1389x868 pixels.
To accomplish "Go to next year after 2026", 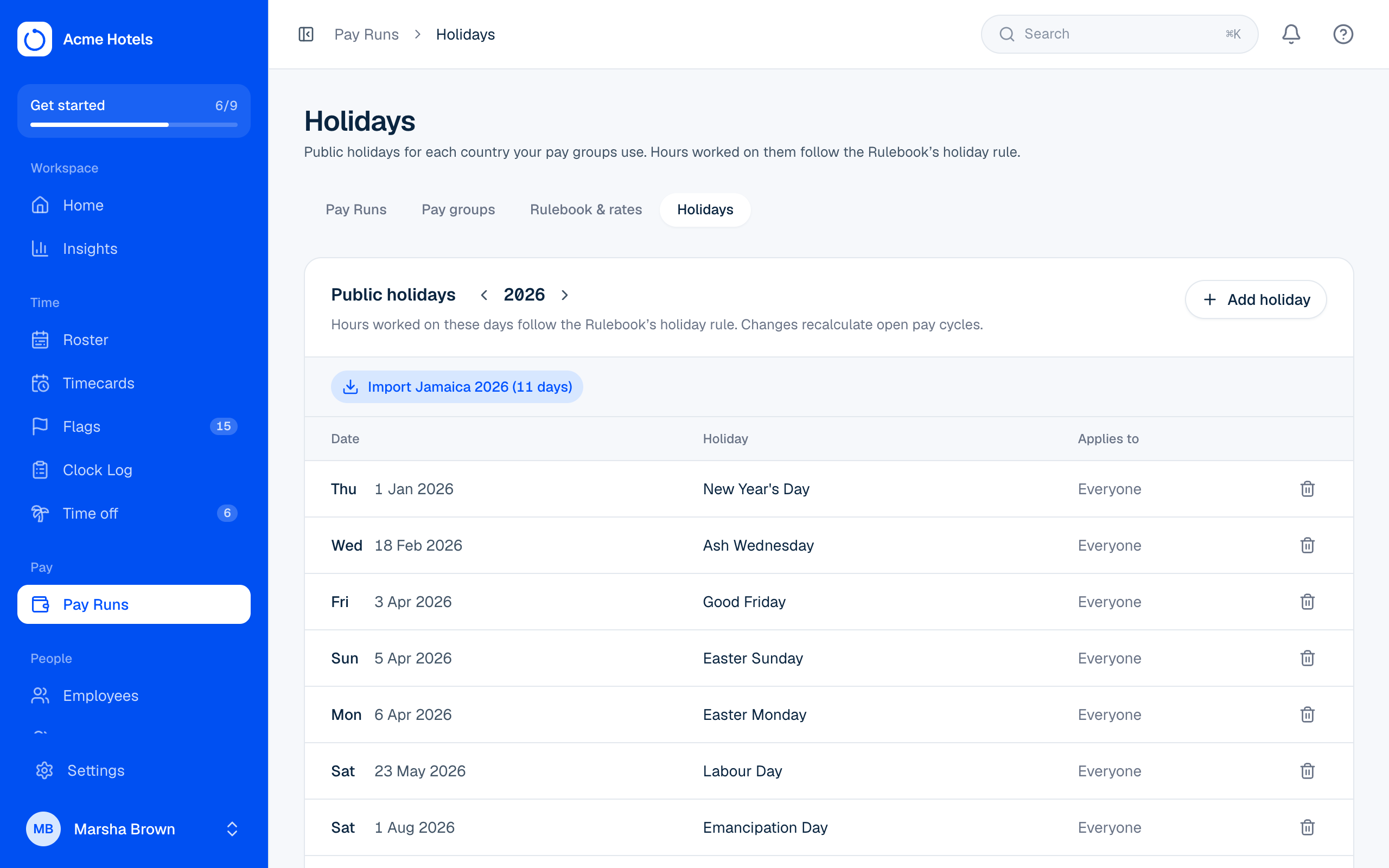I will pos(565,295).
